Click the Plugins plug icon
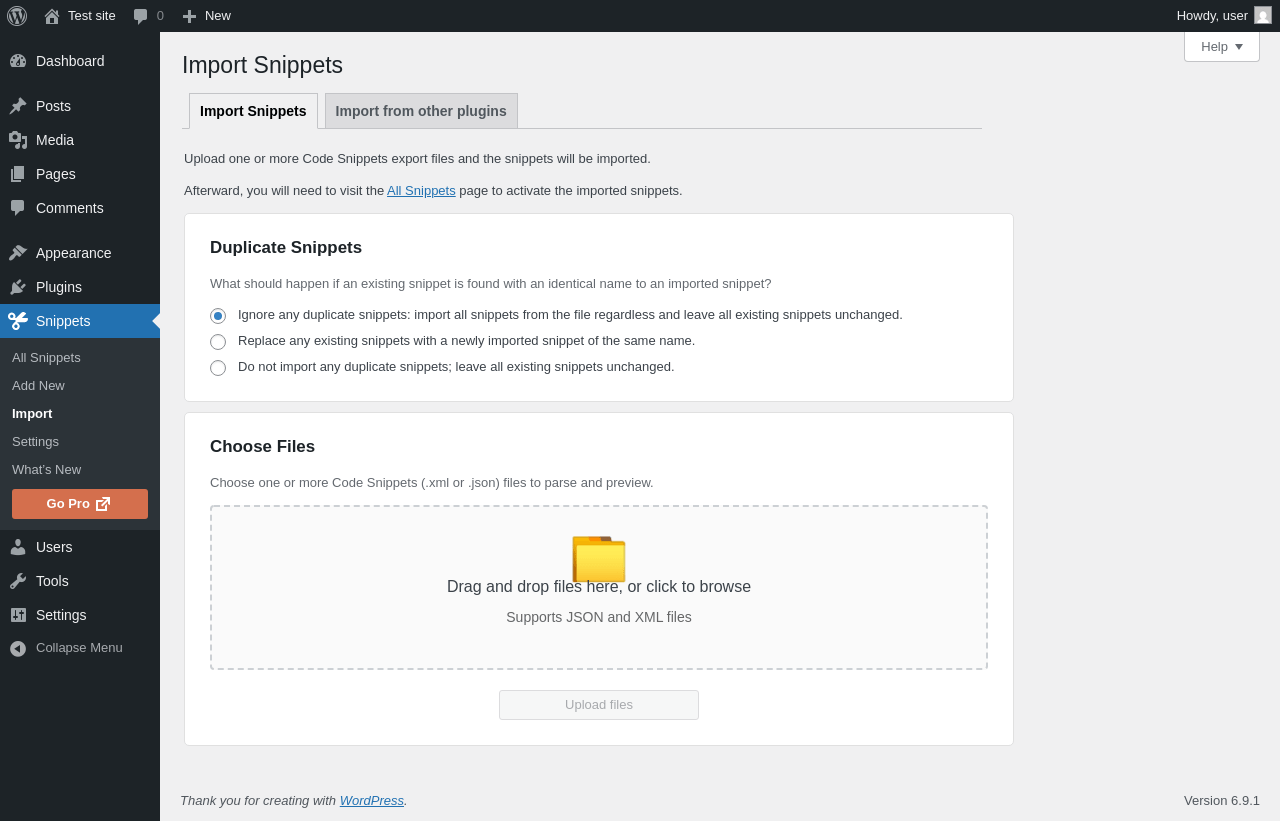 click(x=18, y=287)
